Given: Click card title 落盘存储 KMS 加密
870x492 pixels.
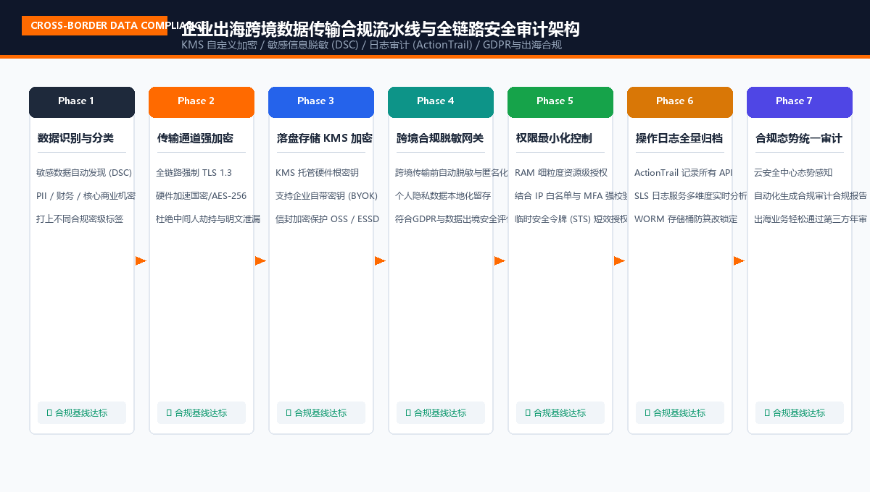Looking at the screenshot, I should pyautogui.click(x=325, y=138).
